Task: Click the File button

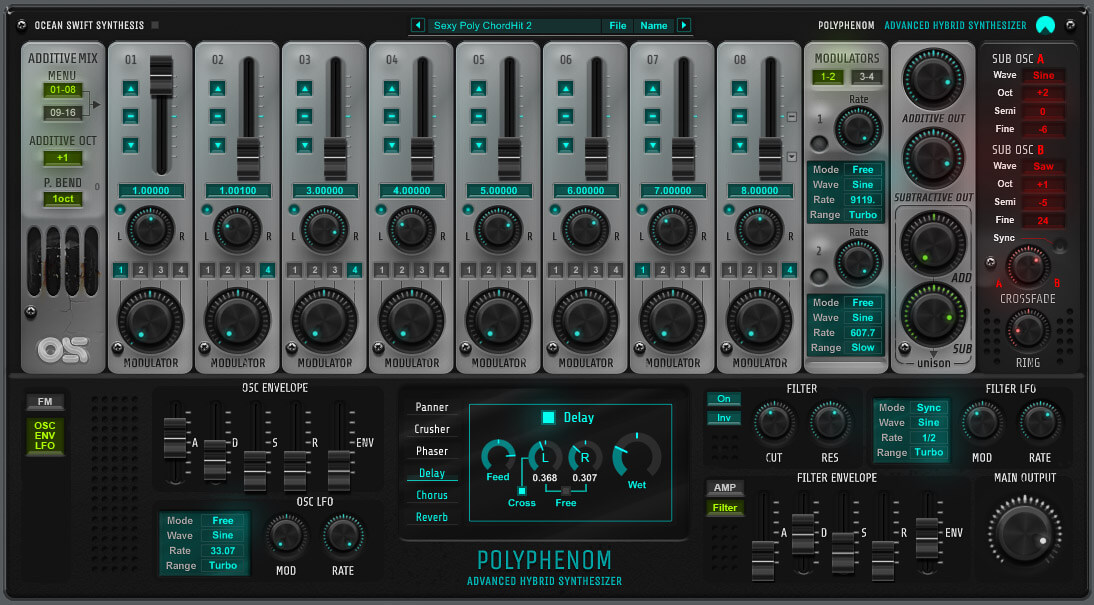Action: point(617,26)
